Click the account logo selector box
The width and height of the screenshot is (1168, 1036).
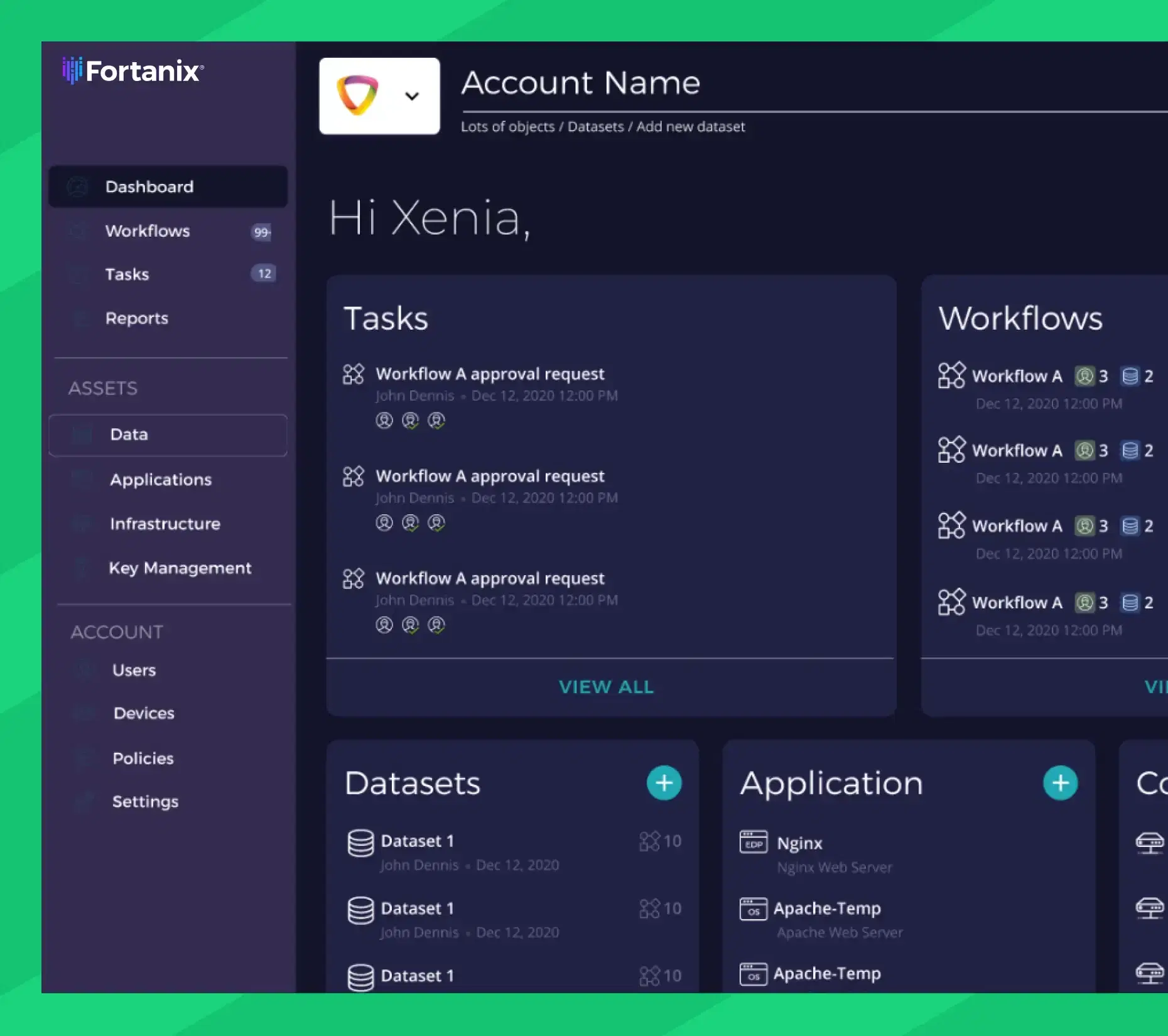tap(379, 96)
